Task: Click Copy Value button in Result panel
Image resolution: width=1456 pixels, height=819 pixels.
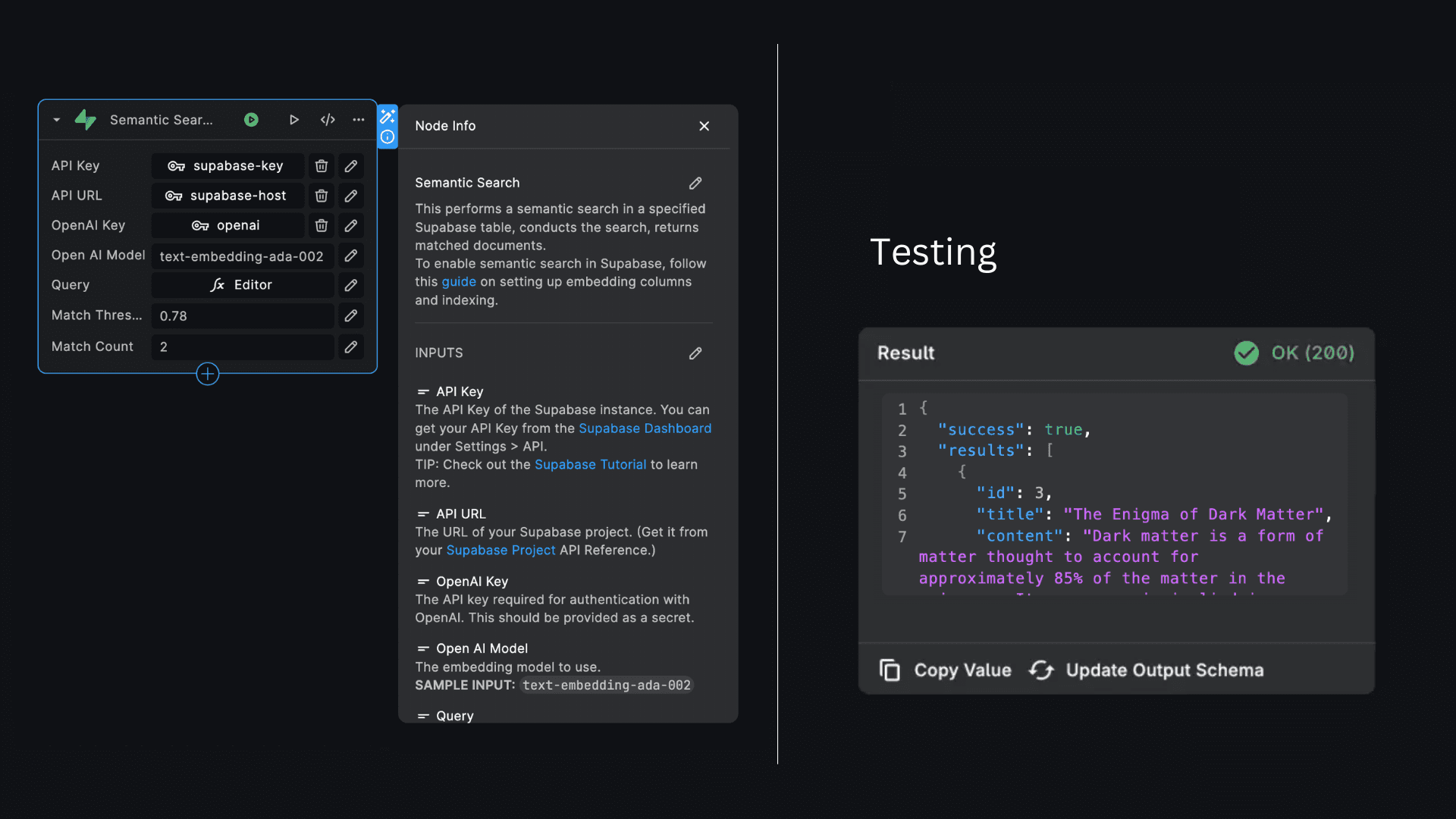Action: (x=944, y=670)
